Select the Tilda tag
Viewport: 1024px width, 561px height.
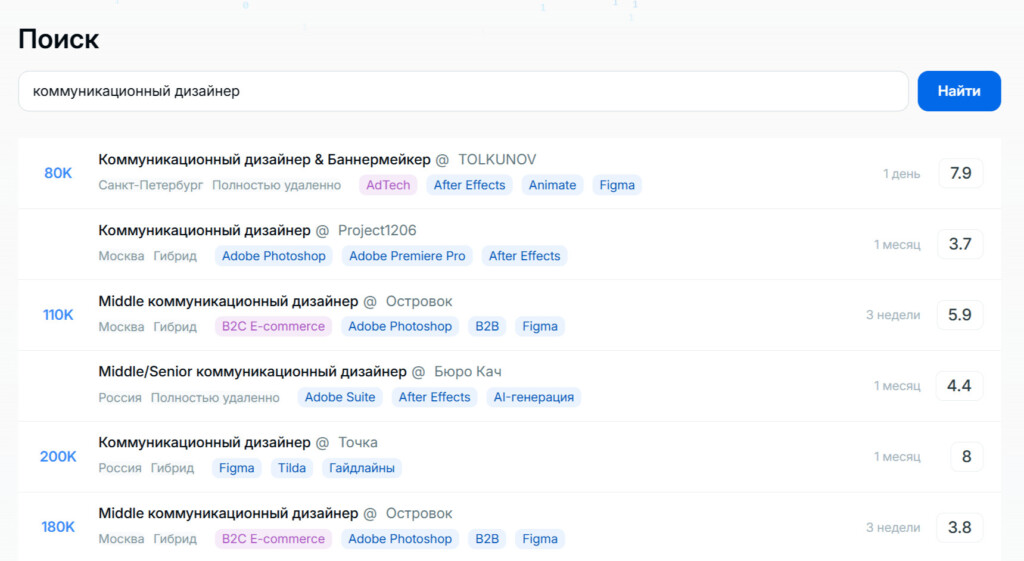(x=292, y=468)
